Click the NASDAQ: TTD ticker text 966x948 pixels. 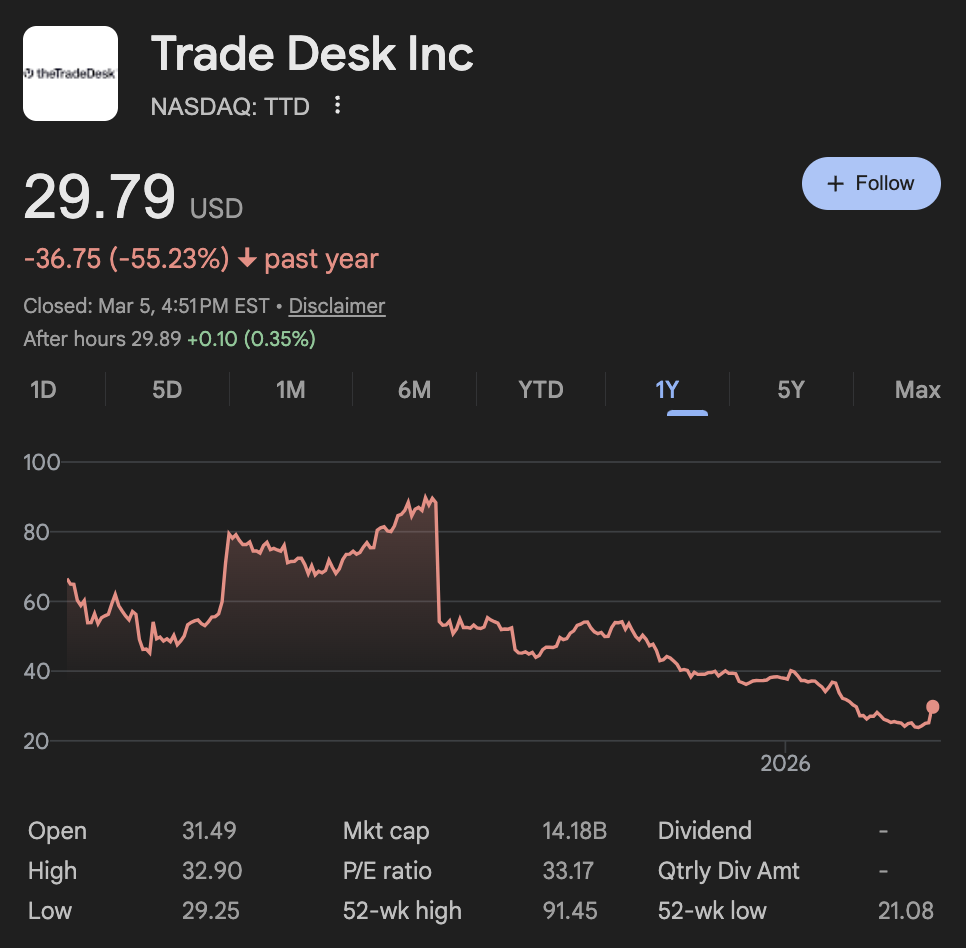(230, 106)
